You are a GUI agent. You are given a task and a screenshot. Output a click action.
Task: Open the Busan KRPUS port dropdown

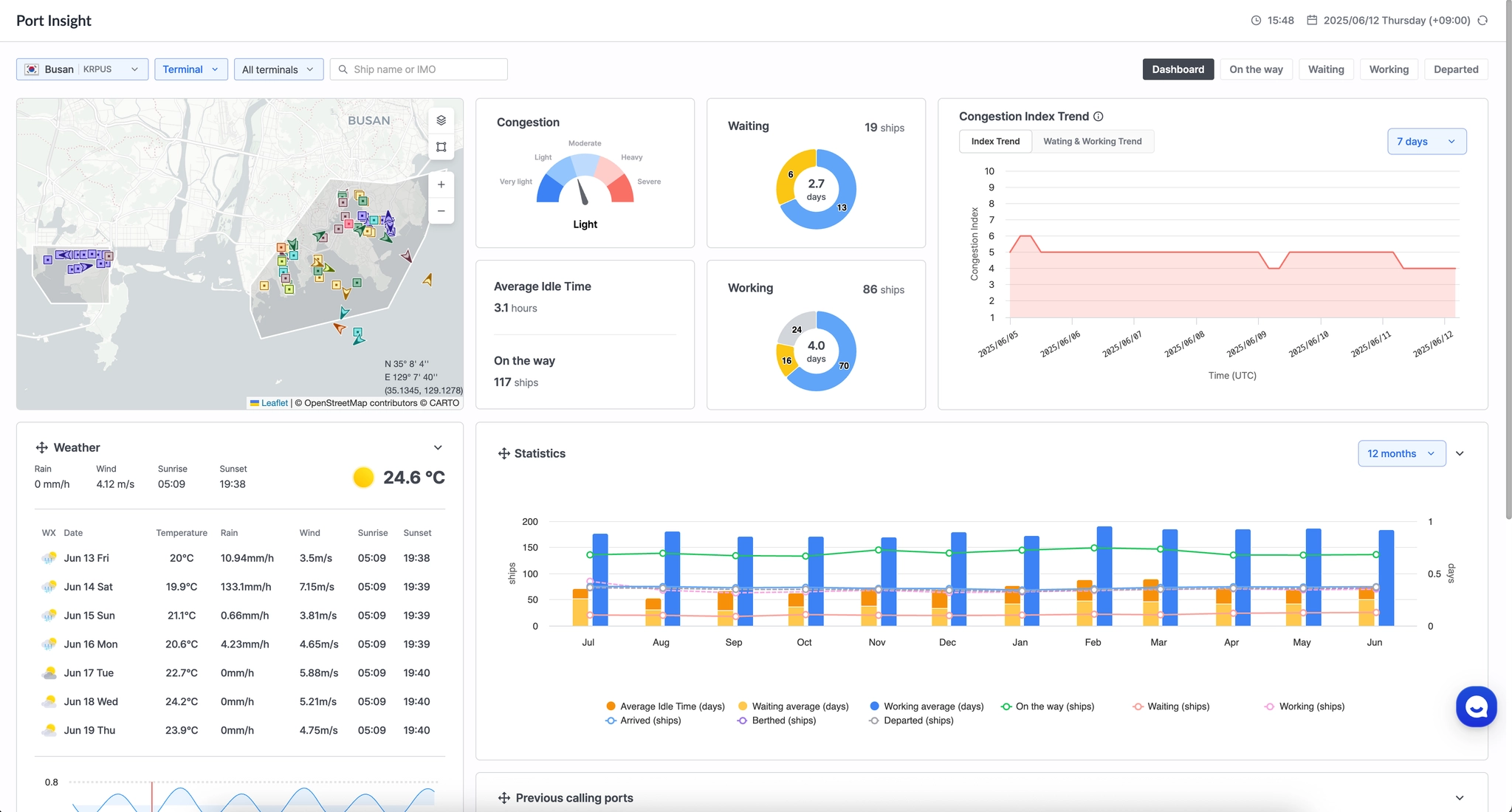82,69
